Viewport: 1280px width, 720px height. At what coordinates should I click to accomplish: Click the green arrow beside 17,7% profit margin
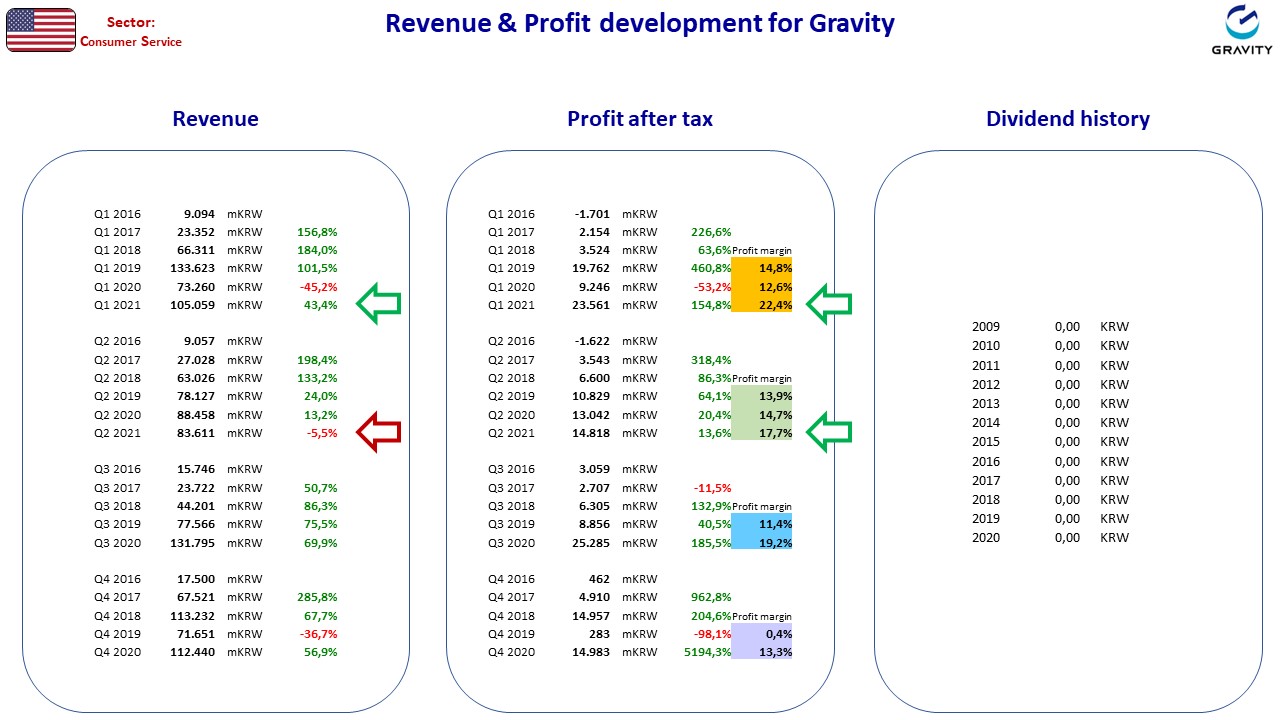829,432
